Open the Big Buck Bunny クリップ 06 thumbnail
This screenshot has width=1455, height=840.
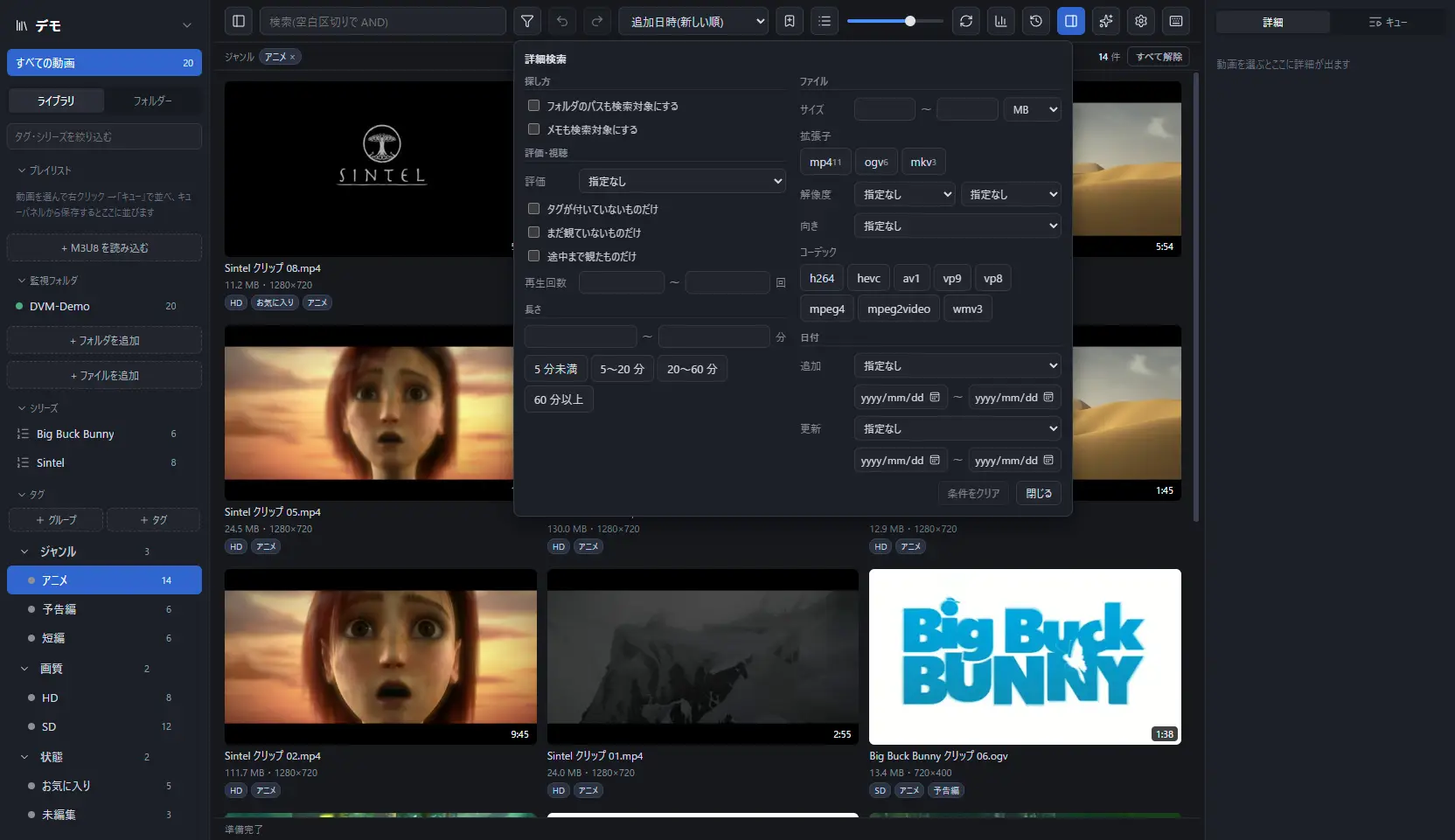(1025, 656)
